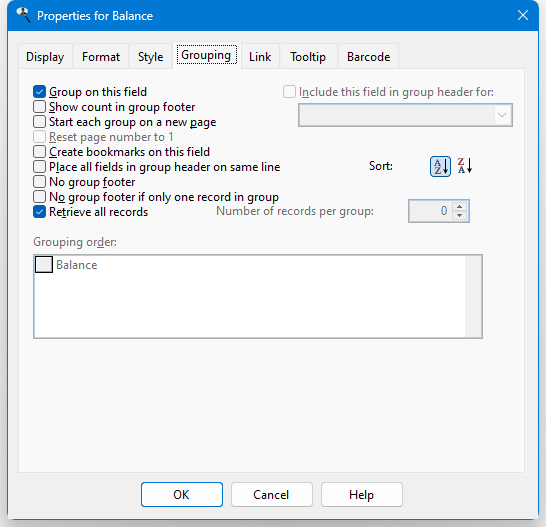This screenshot has height=527, width=546.
Task: Open the Barcode tab
Action: pyautogui.click(x=368, y=56)
